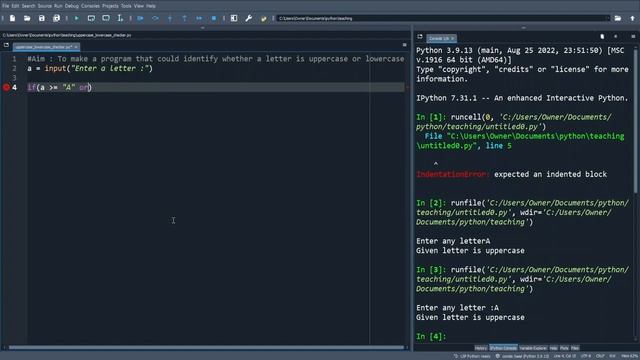Toggle the breakpoint on line 4

coord(6,87)
